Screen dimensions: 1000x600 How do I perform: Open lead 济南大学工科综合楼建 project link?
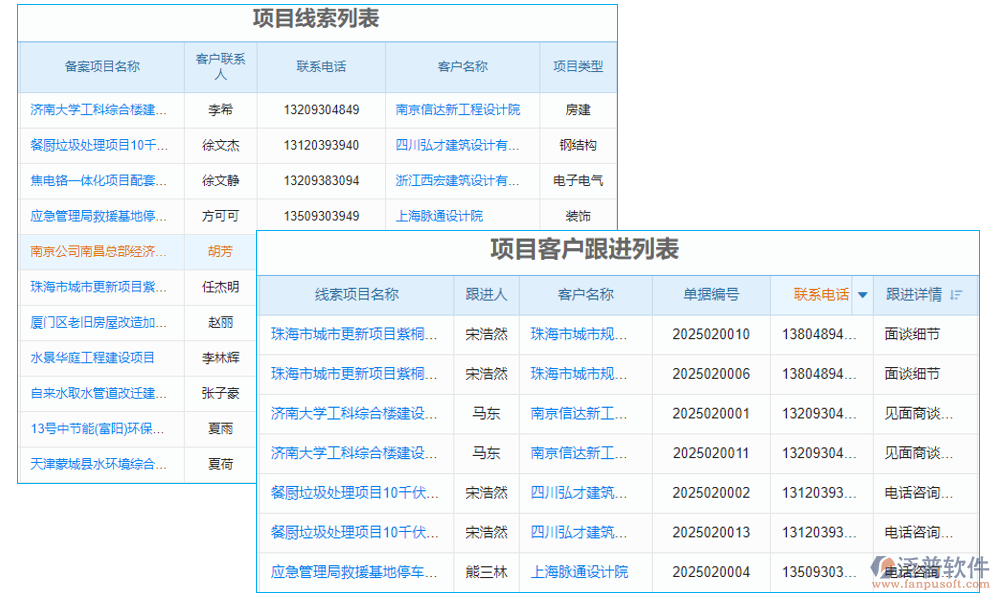pos(100,110)
